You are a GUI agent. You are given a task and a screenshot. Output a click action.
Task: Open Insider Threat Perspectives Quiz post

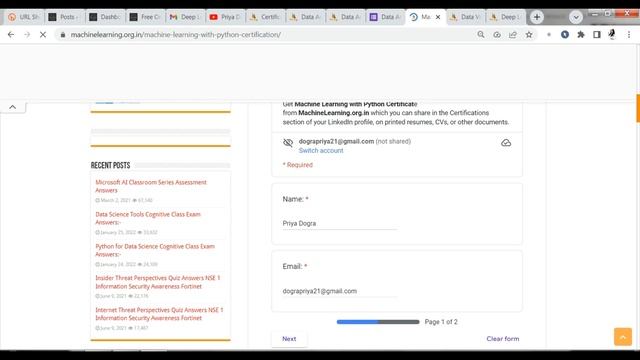point(158,282)
